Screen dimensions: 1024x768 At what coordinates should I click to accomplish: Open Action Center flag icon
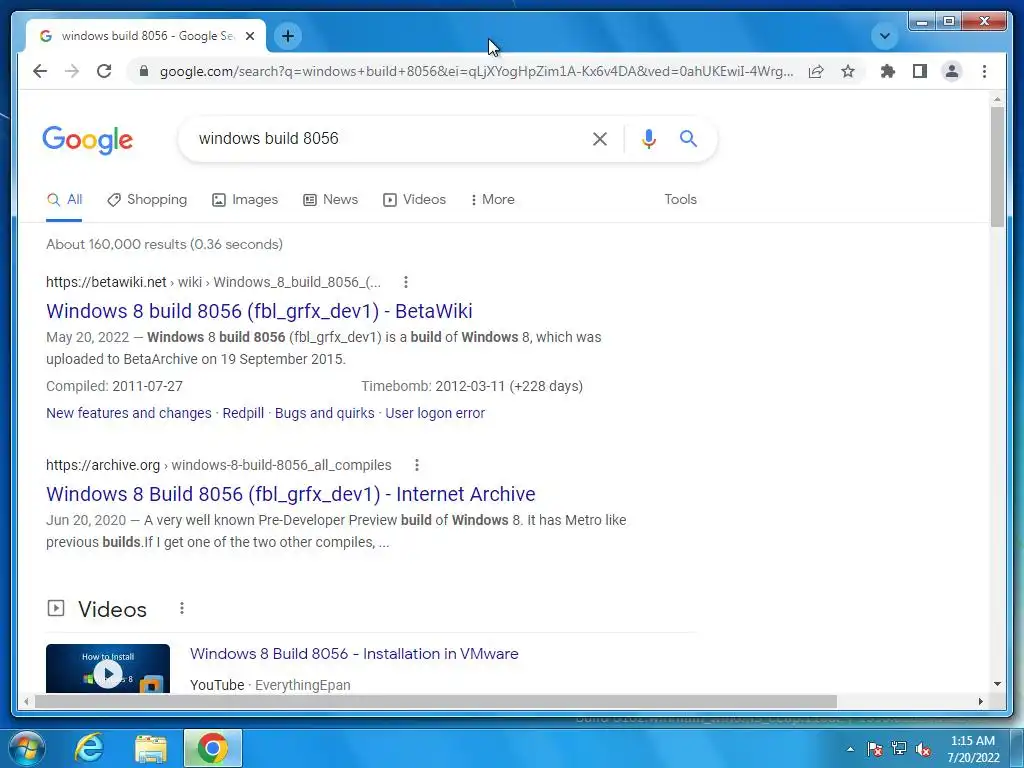(875, 749)
